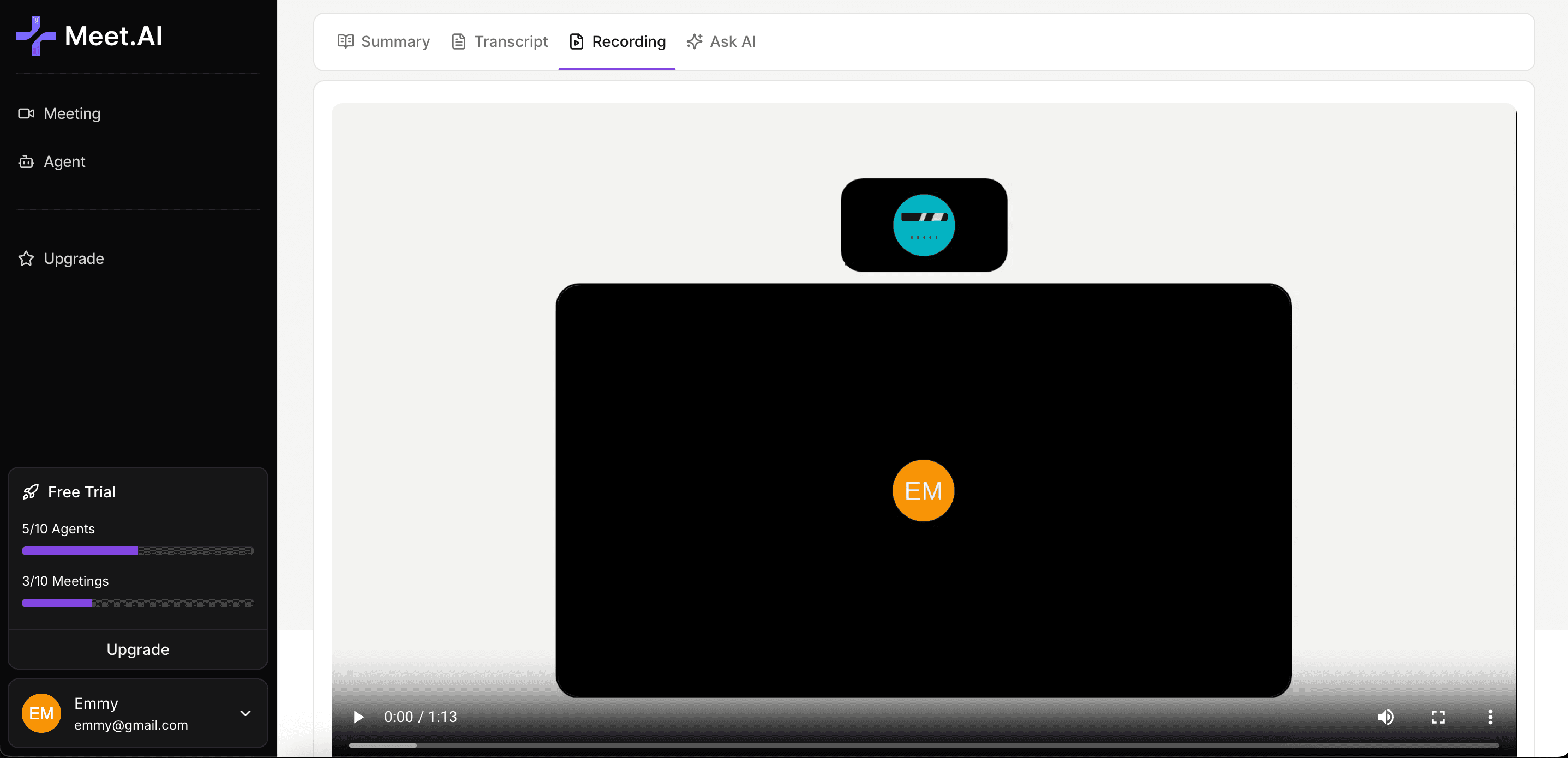Click the teal agent avatar in video
The height and width of the screenshot is (758, 1568).
[x=923, y=225]
